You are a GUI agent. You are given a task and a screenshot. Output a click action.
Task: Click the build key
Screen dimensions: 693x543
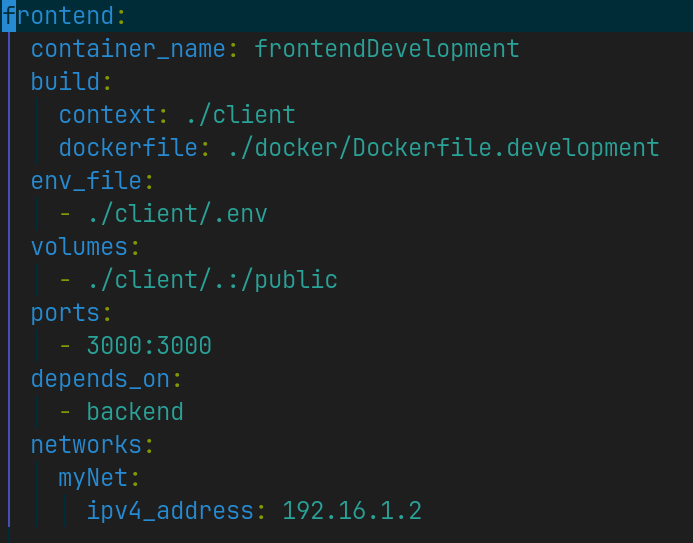click(x=65, y=82)
